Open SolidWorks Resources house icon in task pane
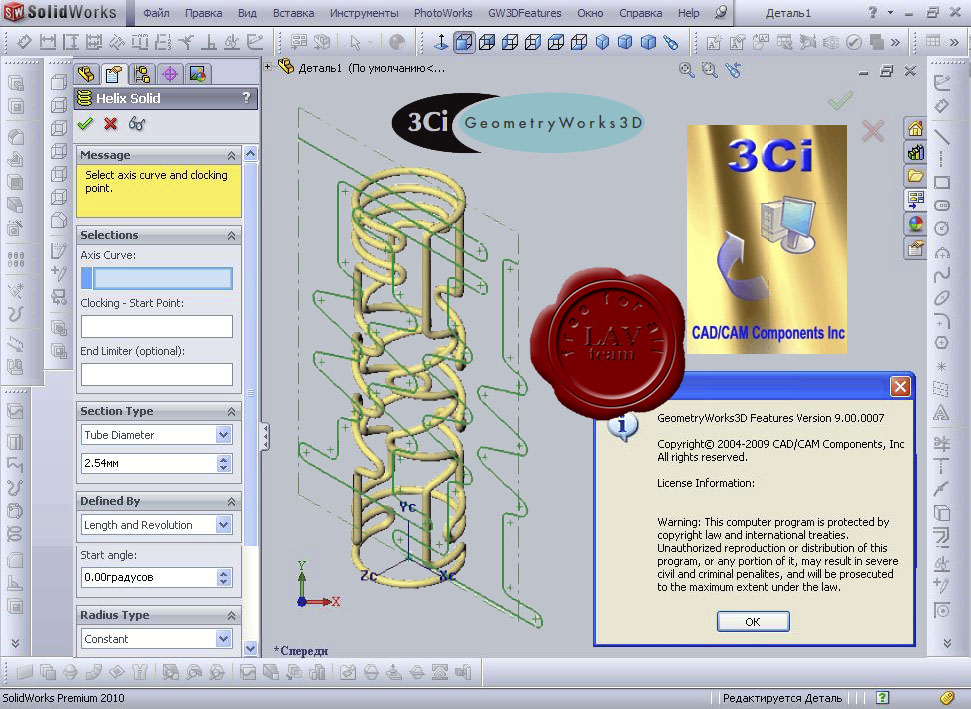Screen dimensions: 971x709 (x=915, y=129)
